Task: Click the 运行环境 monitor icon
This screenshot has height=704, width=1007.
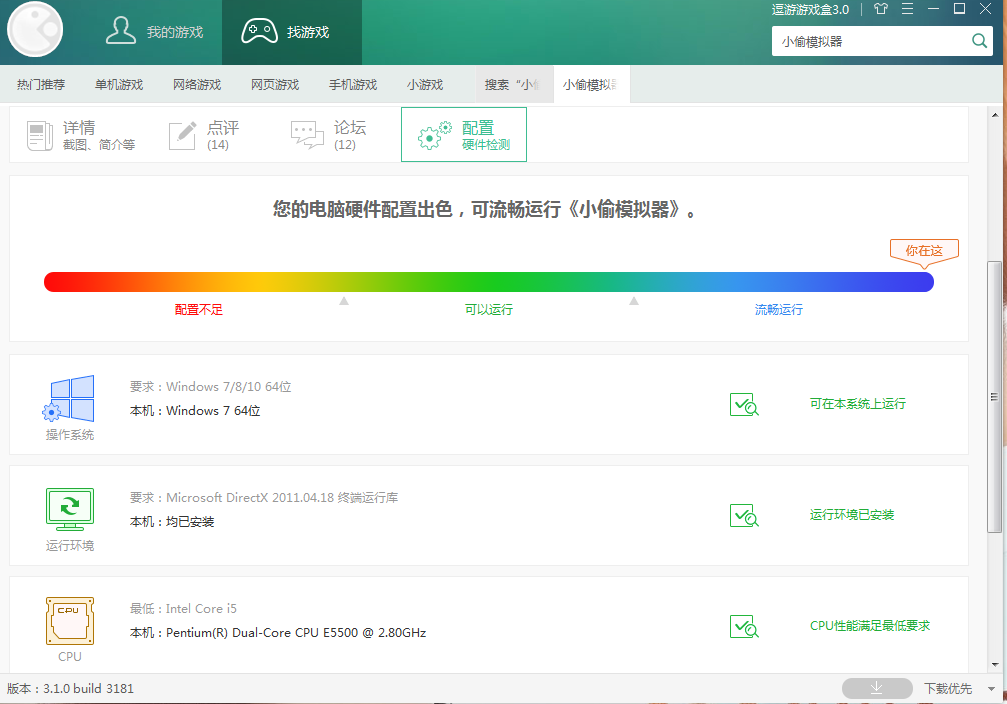Action: click(x=70, y=509)
